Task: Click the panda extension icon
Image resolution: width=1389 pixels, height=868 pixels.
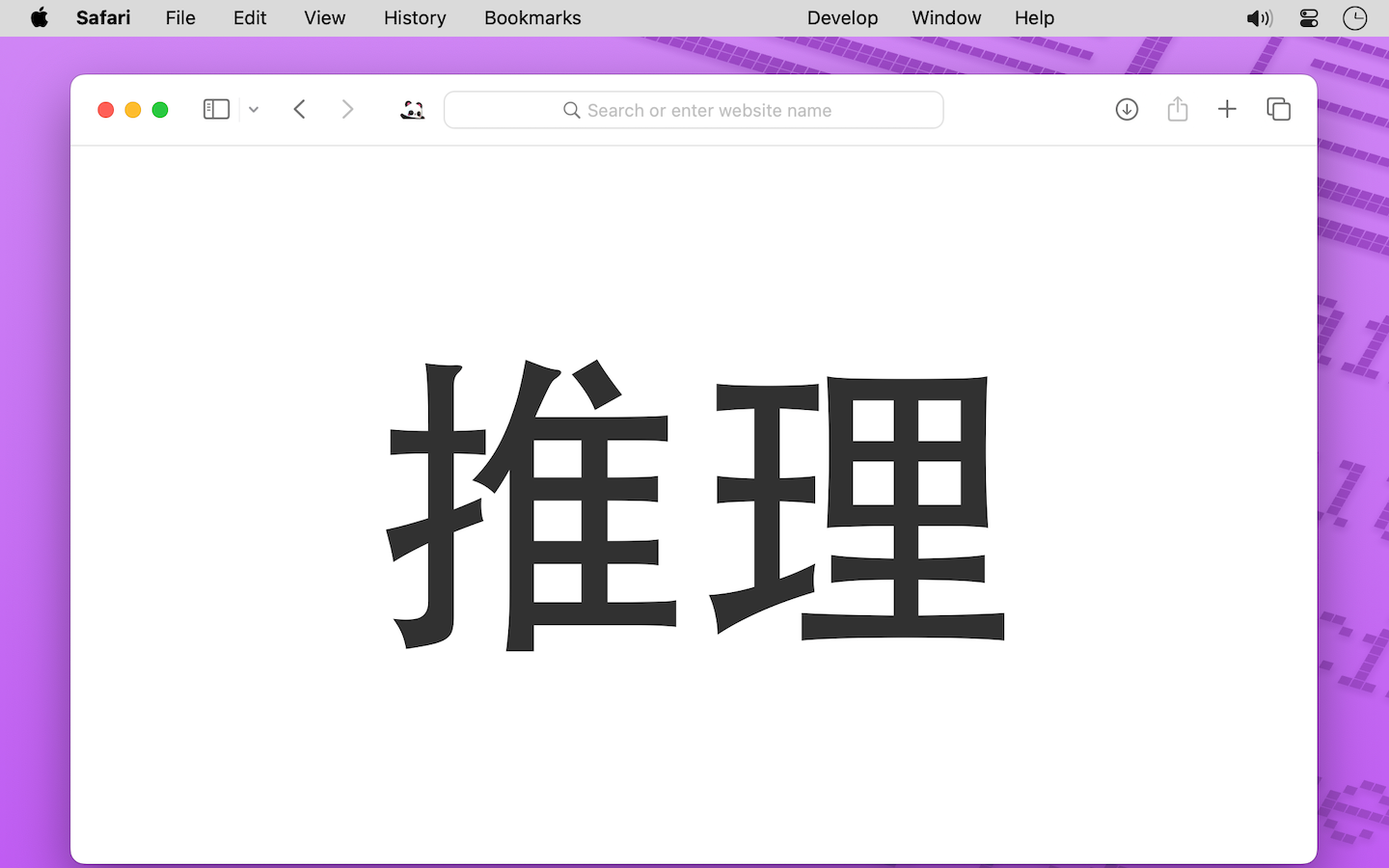Action: click(413, 110)
